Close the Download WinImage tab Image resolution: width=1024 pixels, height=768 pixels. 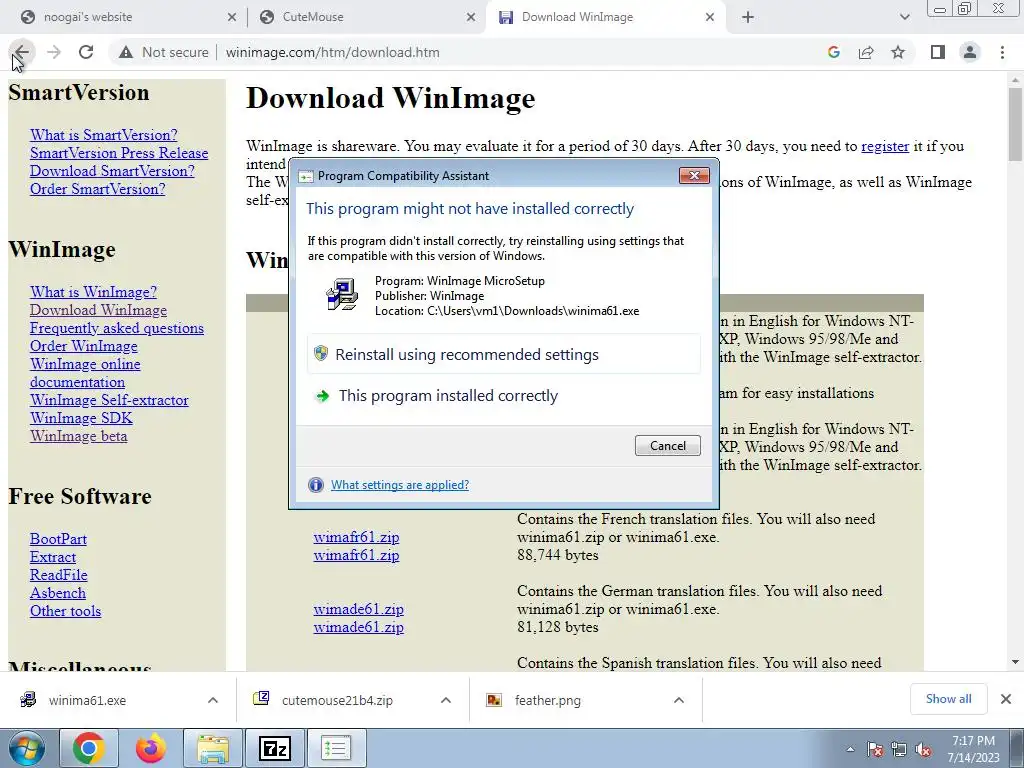pos(710,18)
